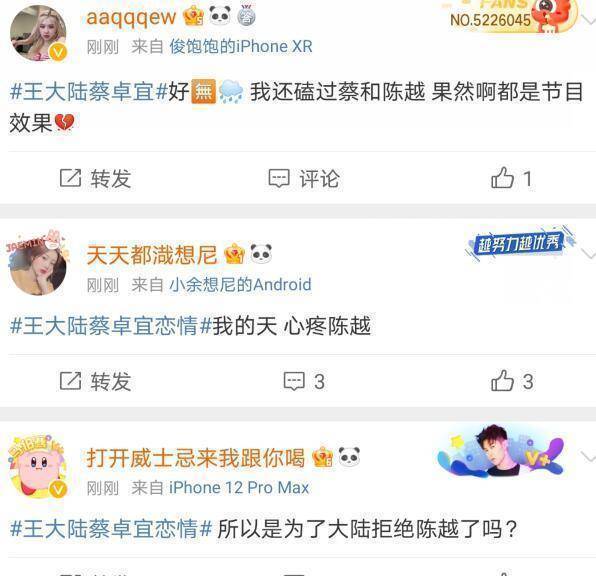This screenshot has width=596, height=576.
Task: Open aaqqqew's profile avatar
Action: click(38, 33)
